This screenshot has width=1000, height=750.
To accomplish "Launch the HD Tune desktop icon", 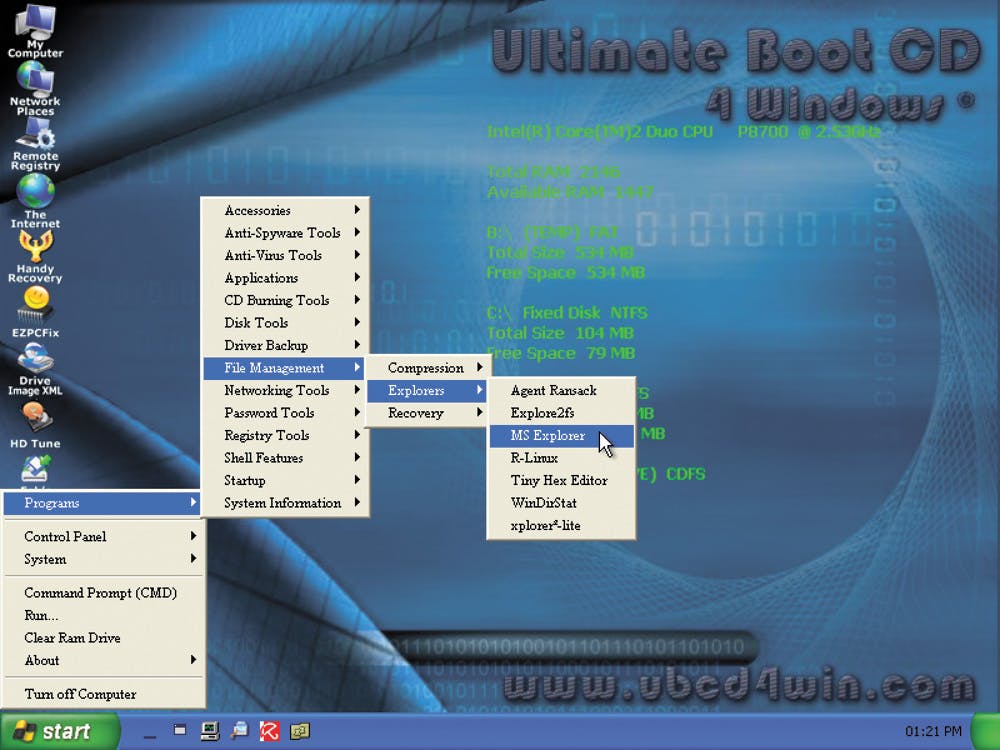I will click(x=35, y=425).
